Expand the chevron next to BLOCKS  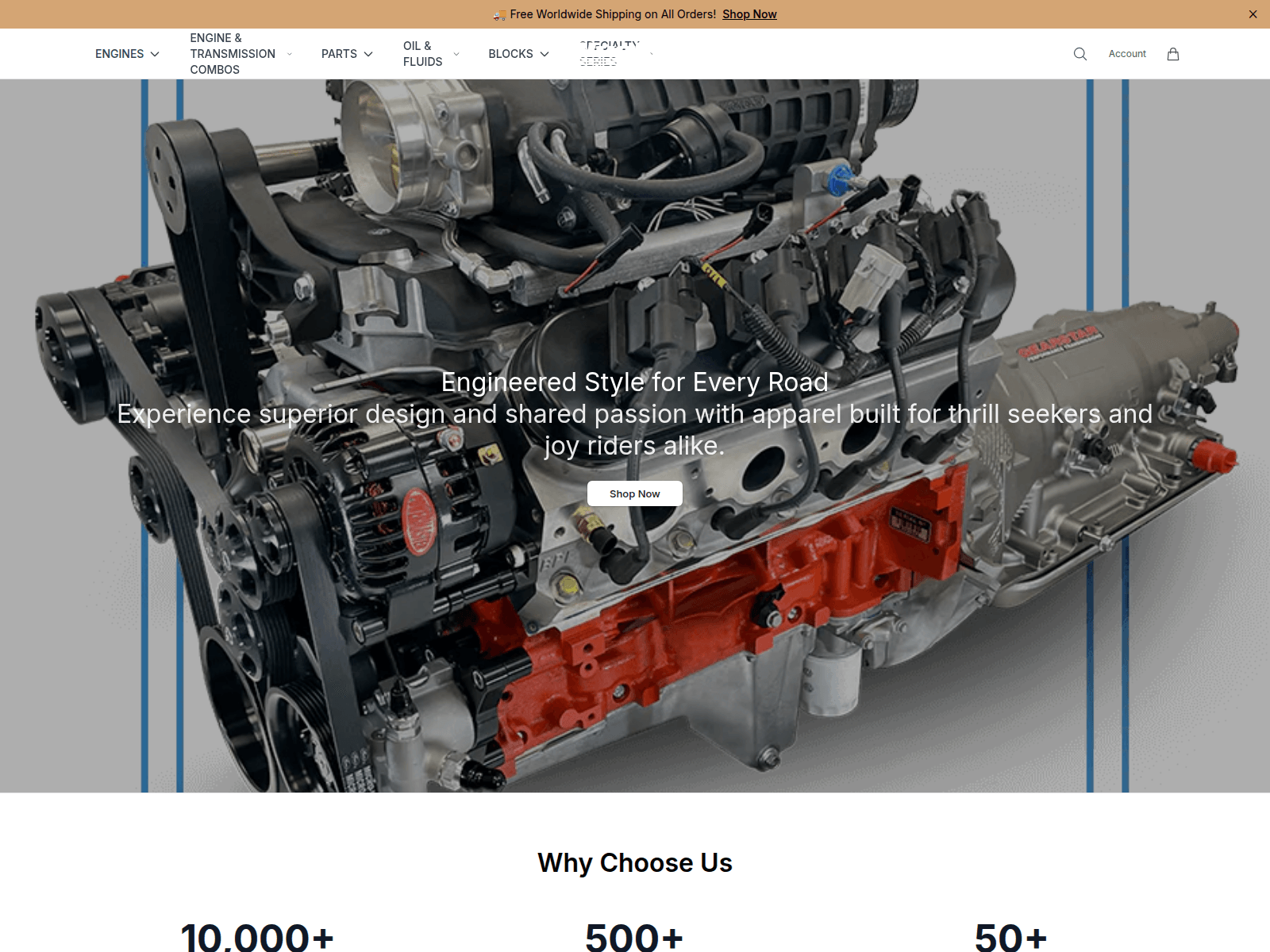click(x=545, y=54)
